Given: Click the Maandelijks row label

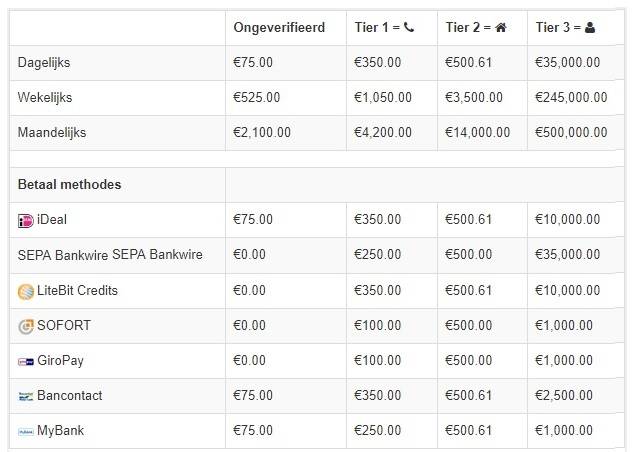Looking at the screenshot, I should (x=51, y=132).
